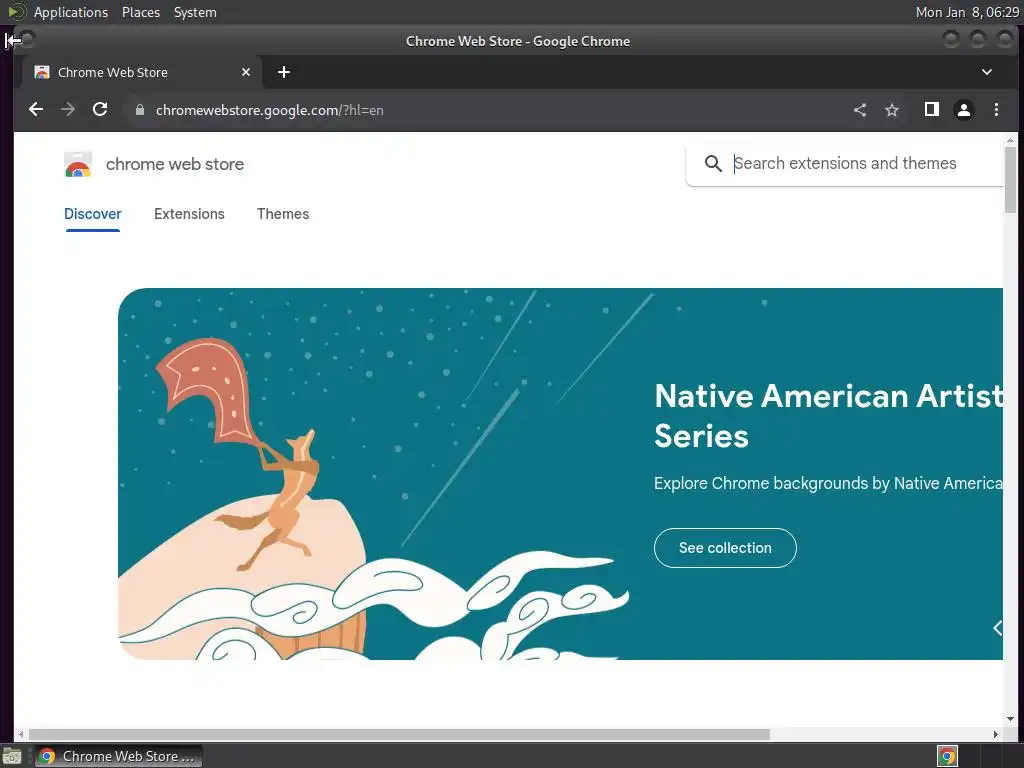Click the Native American Artist Series heading
Viewport: 1024px width, 768px height.
pos(828,416)
